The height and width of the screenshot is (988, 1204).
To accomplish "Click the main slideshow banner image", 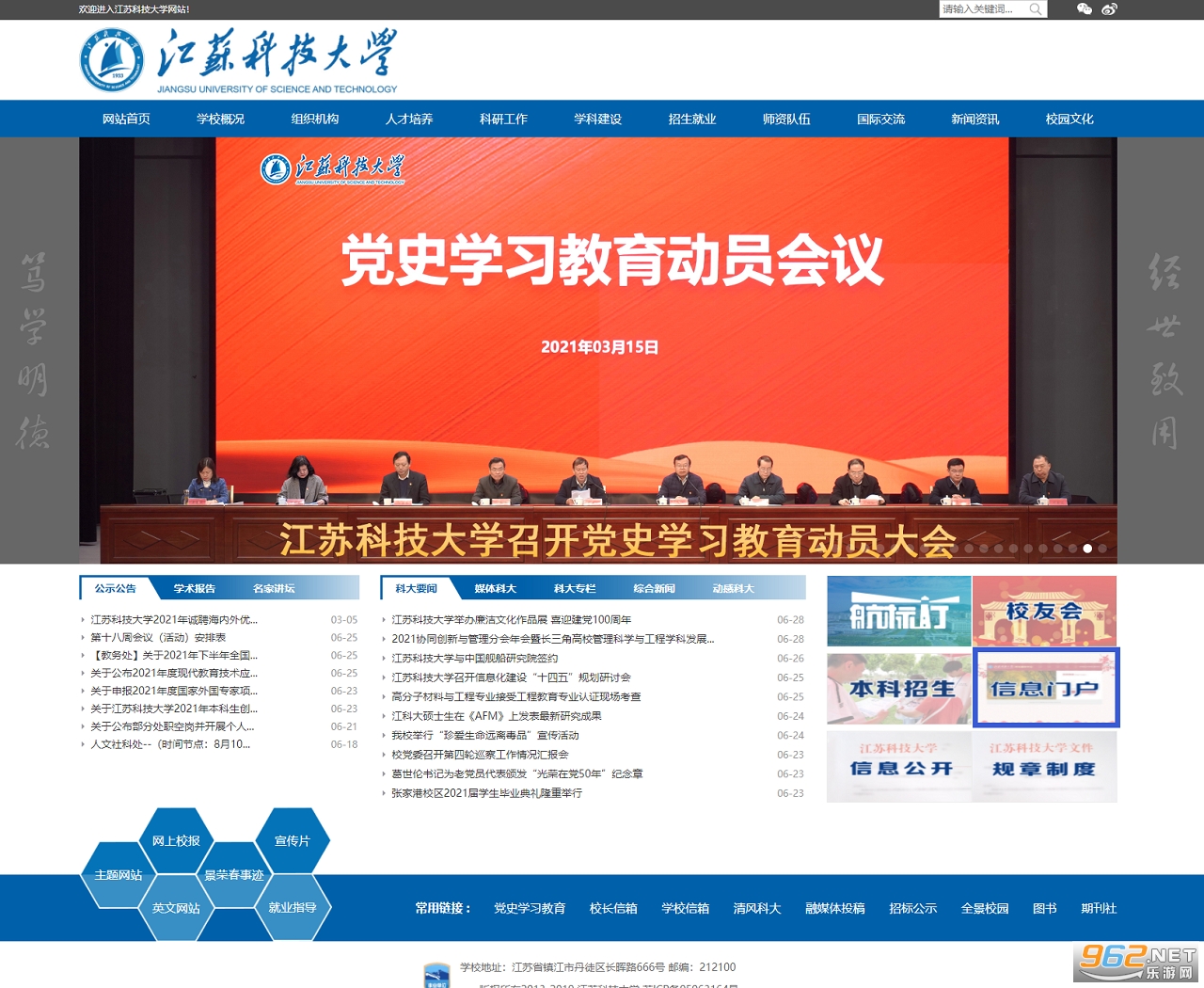I will pyautogui.click(x=598, y=350).
